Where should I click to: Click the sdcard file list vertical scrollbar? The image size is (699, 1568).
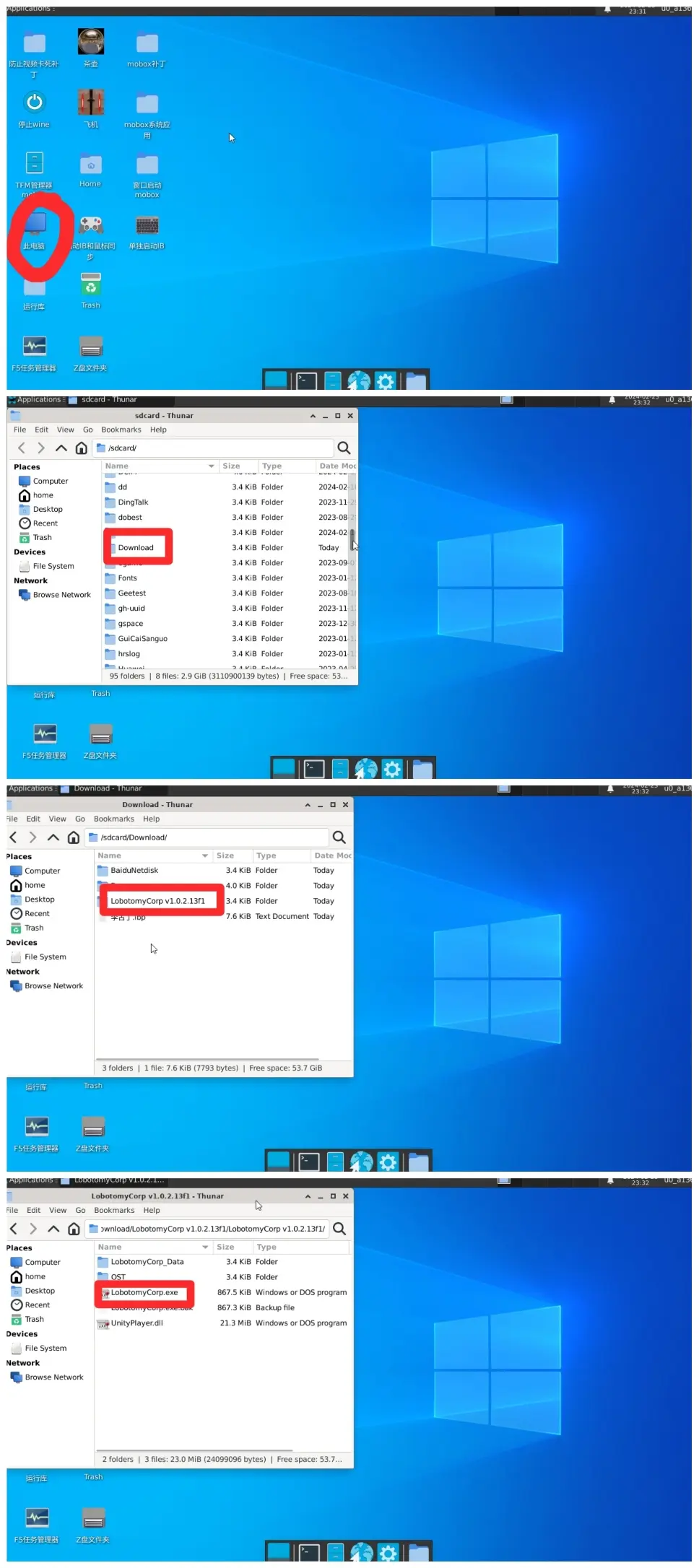point(352,539)
